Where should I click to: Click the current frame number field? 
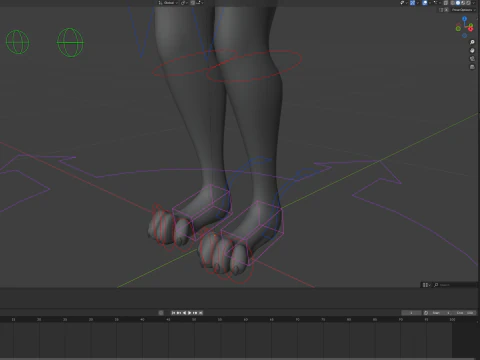coord(411,313)
